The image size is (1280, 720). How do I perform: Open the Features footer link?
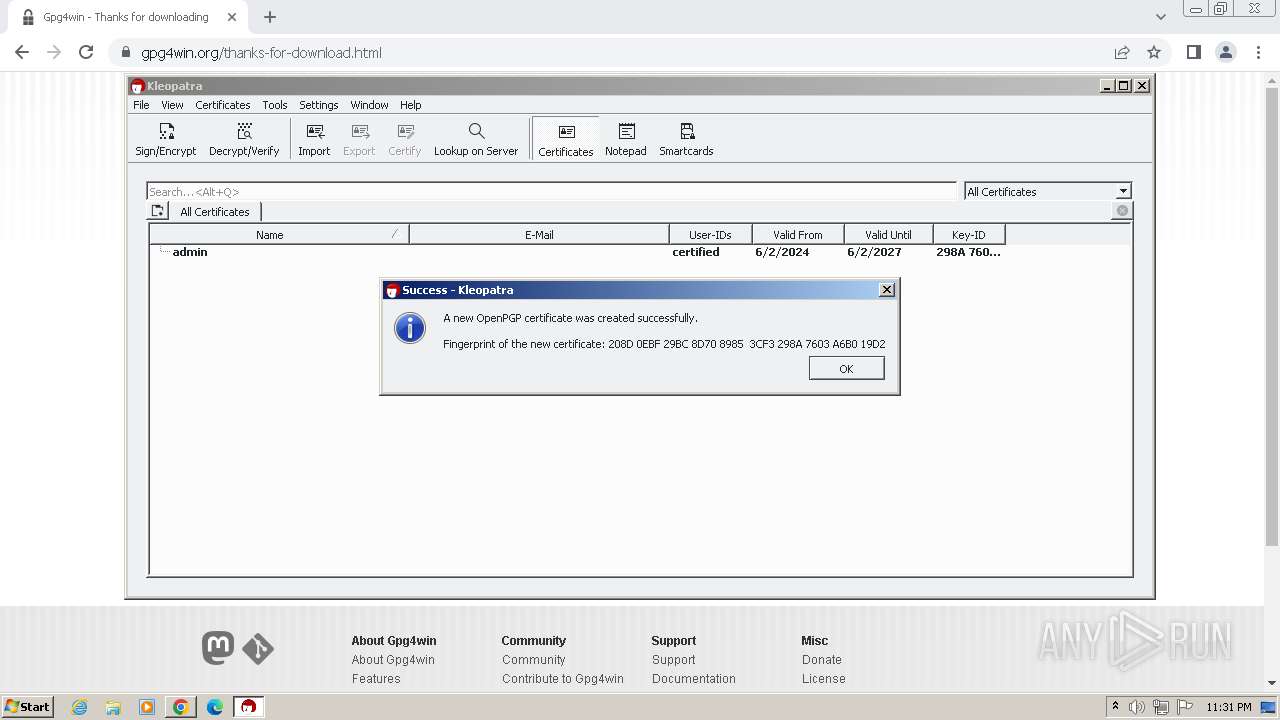click(x=376, y=678)
